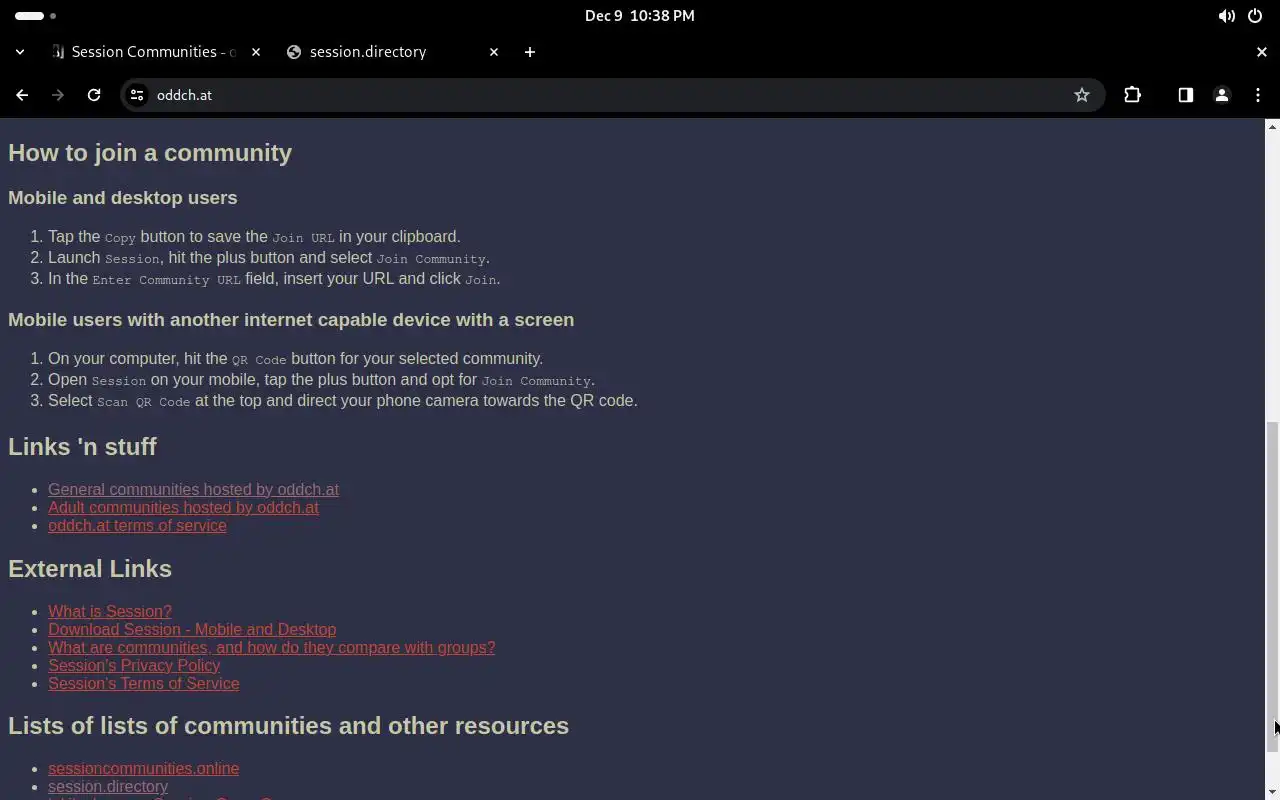Image resolution: width=1280 pixels, height=800 pixels.
Task: Open General communities hosted by oddch.at link
Action: 193,489
